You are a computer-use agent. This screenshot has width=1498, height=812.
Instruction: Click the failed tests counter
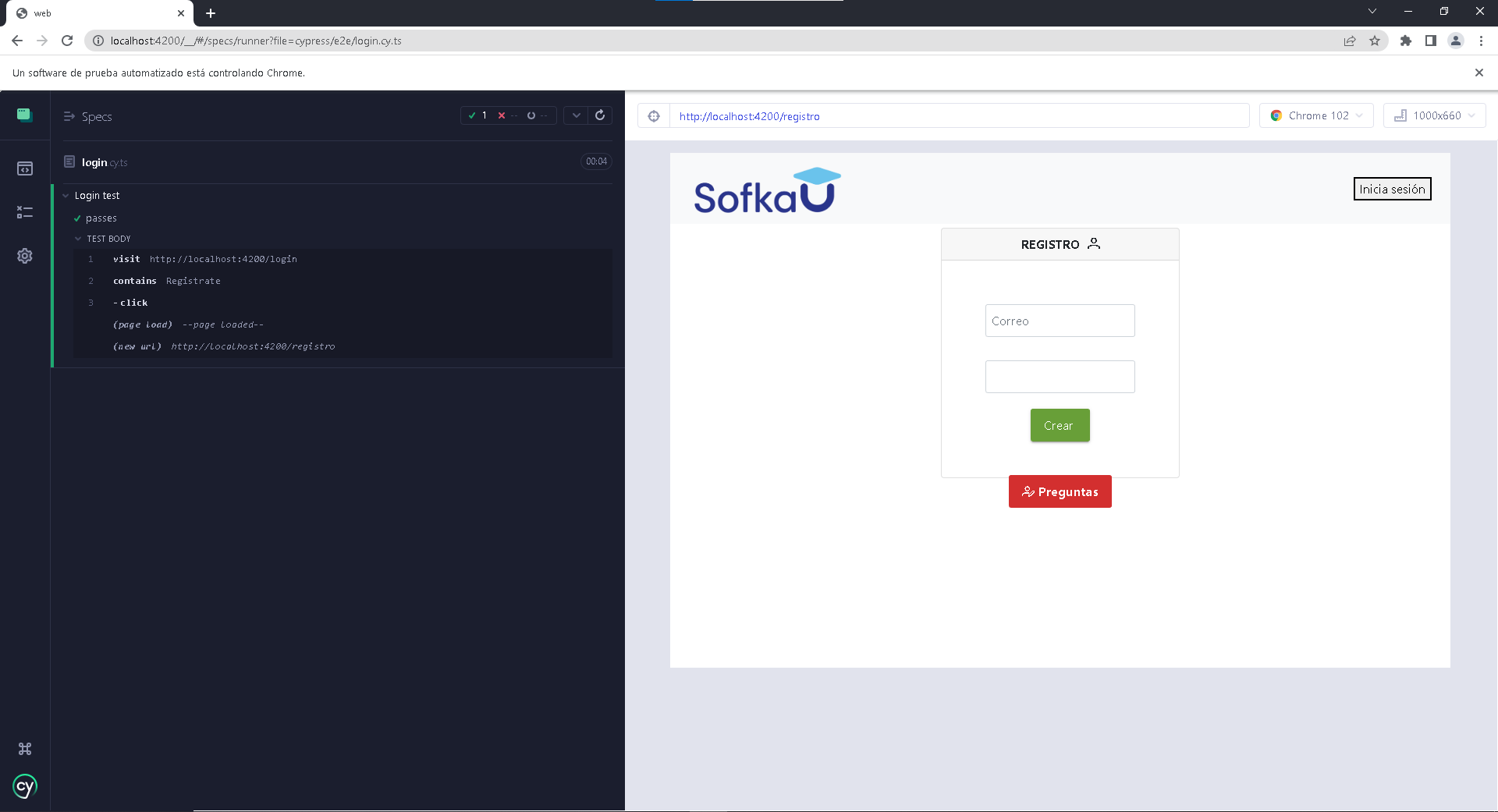coord(506,115)
